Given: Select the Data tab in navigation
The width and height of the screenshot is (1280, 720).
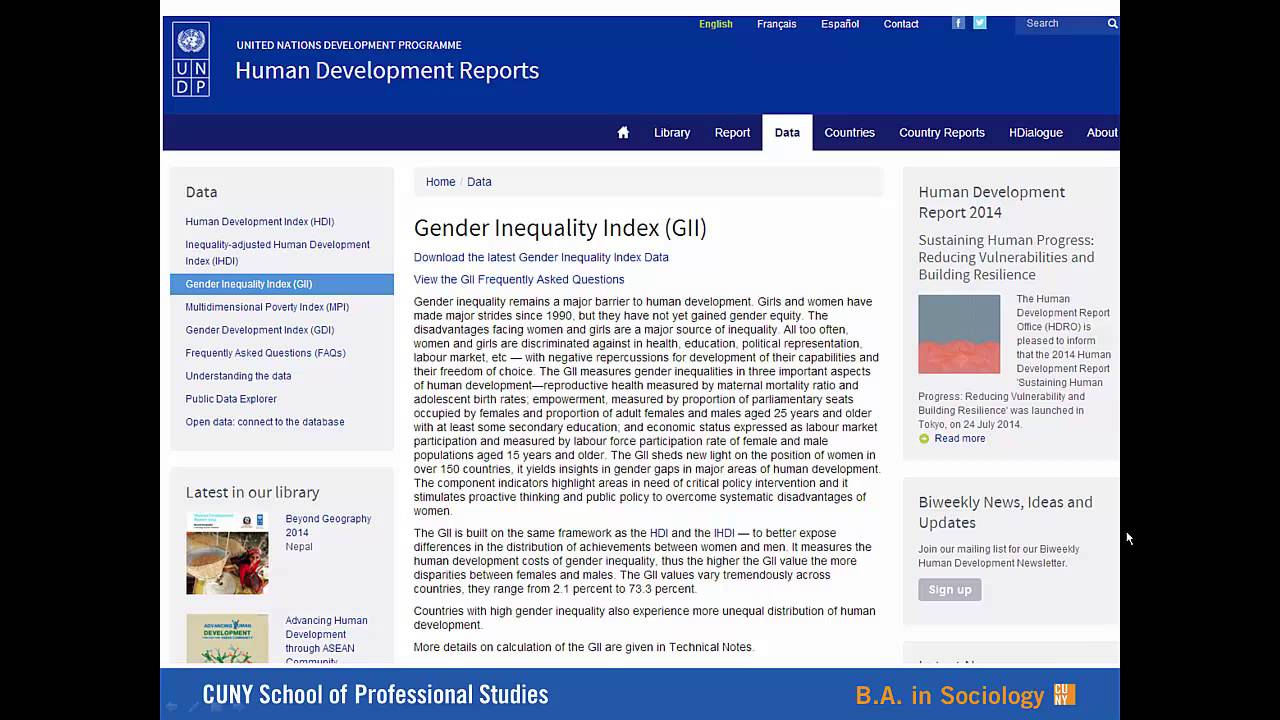Looking at the screenshot, I should 787,132.
